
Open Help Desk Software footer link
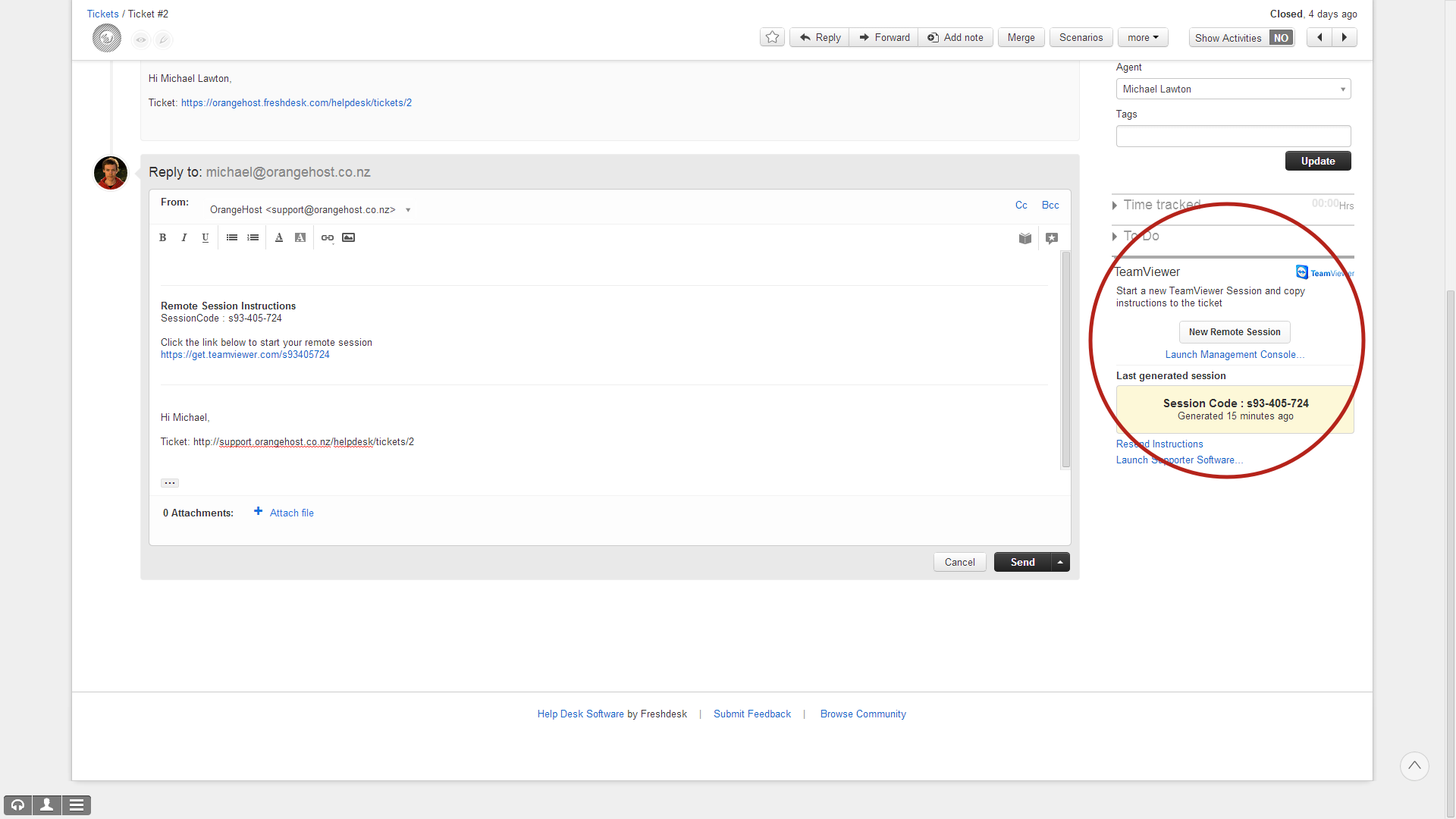581,714
